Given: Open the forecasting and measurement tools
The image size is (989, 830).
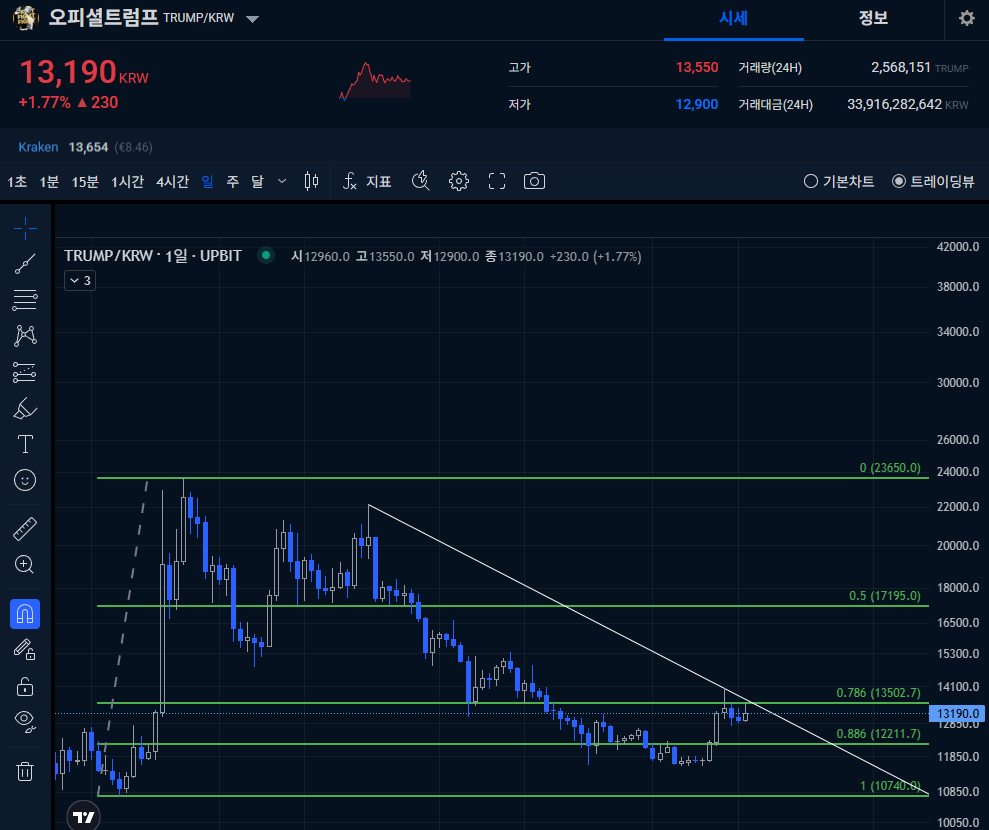Looking at the screenshot, I should pyautogui.click(x=25, y=372).
